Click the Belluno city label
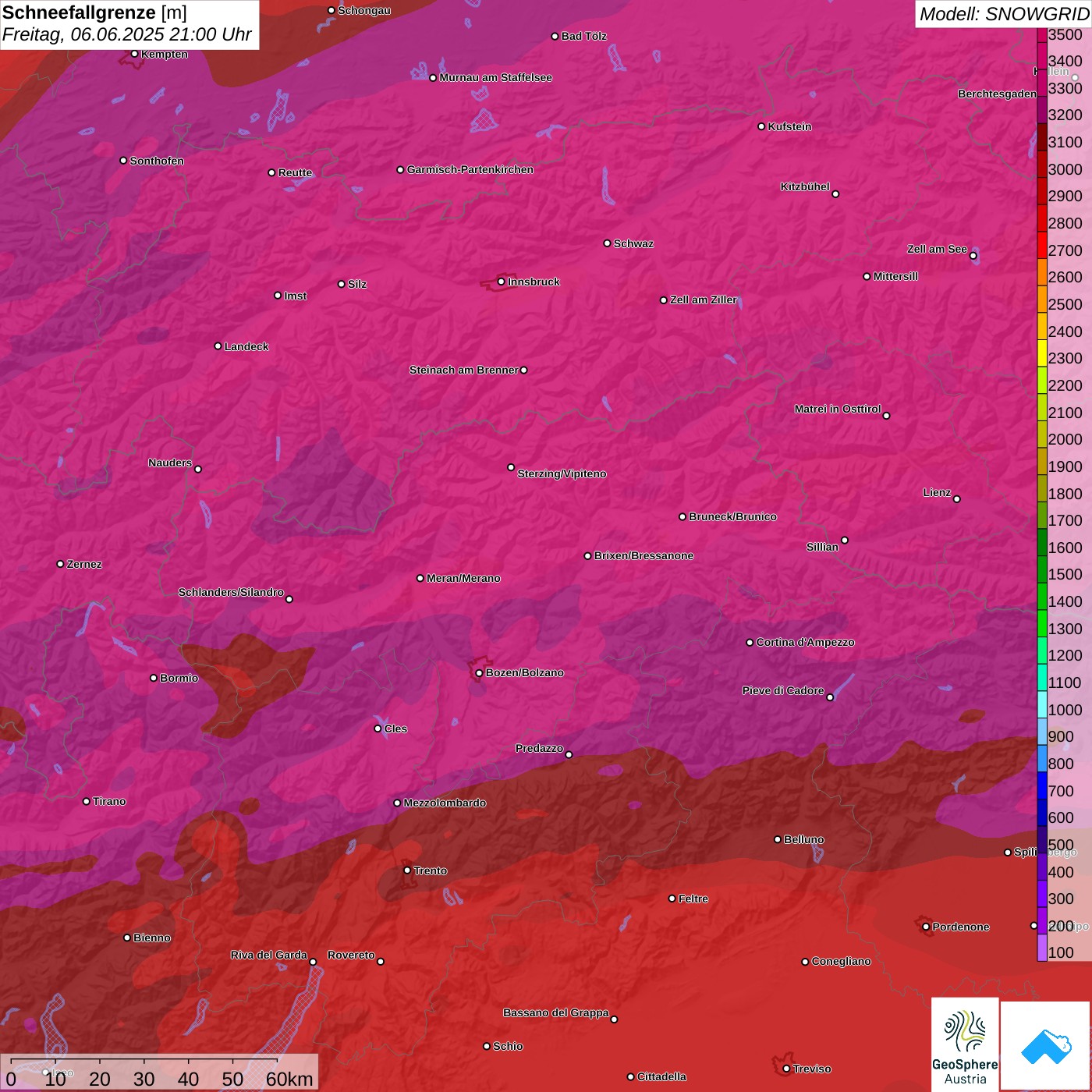This screenshot has width=1092, height=1092. [803, 839]
